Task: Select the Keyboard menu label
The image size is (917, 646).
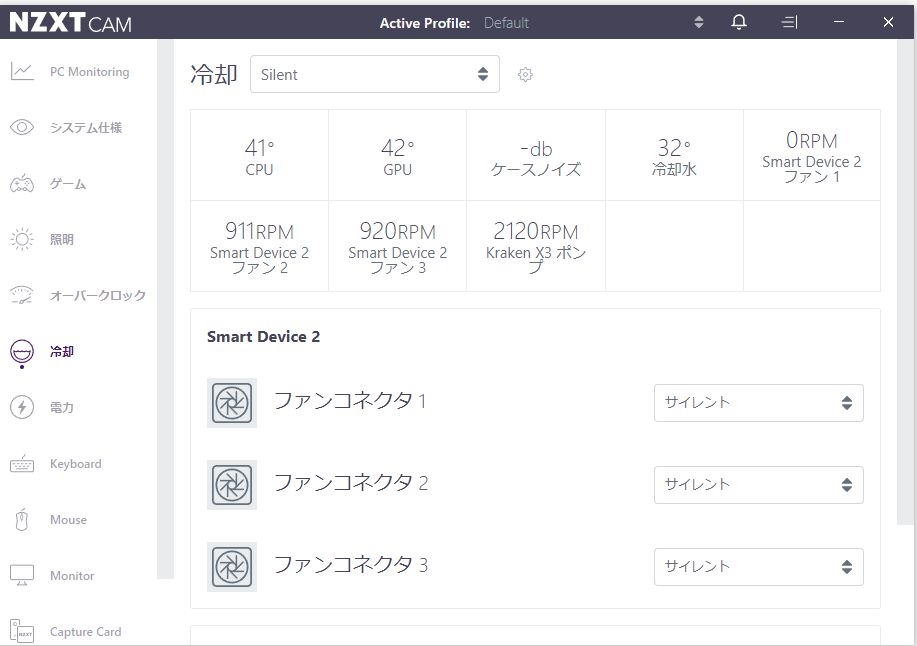Action: pos(75,464)
